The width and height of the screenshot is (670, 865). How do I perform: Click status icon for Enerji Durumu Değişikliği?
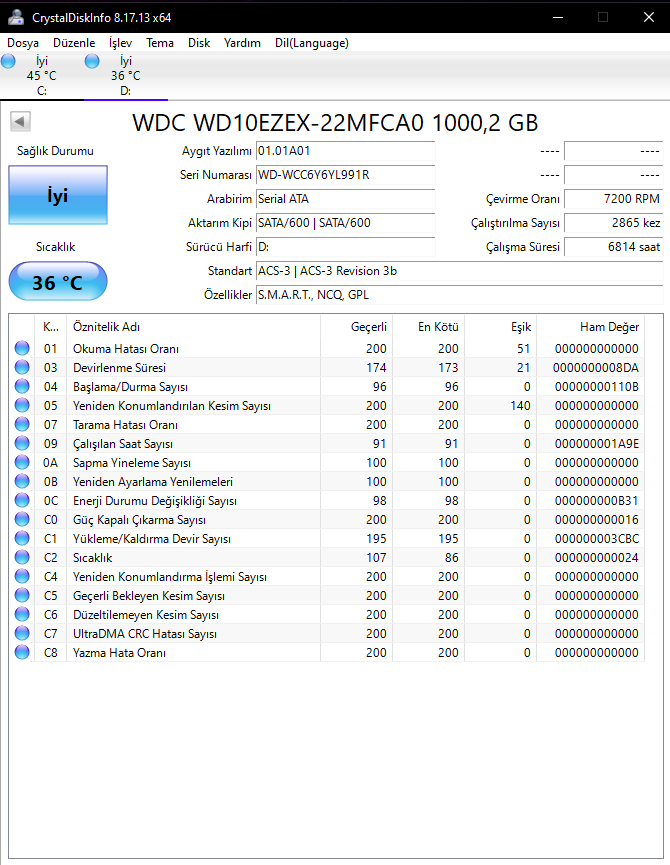pyautogui.click(x=22, y=500)
